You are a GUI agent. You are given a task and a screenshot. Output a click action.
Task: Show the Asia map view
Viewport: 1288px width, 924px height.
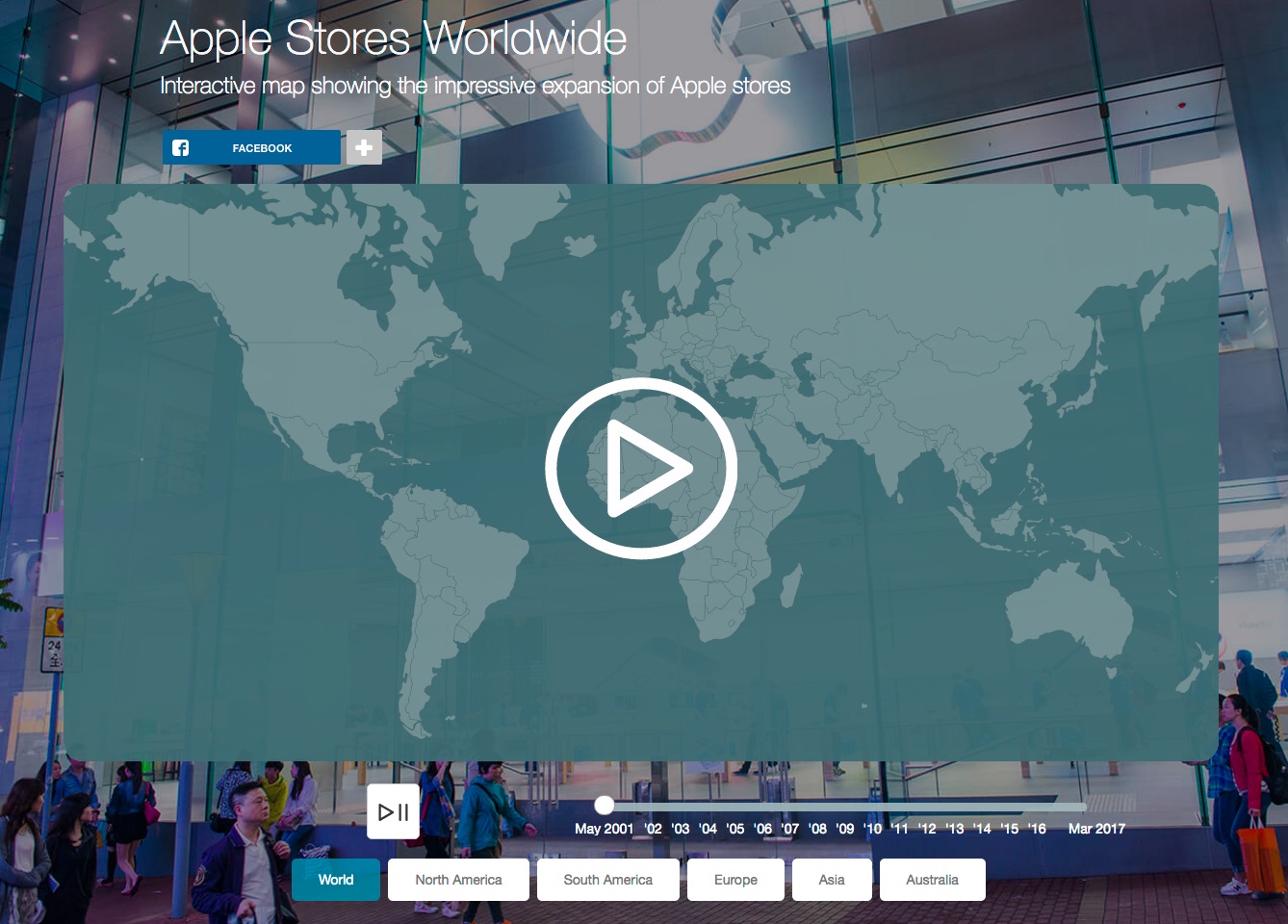click(832, 880)
